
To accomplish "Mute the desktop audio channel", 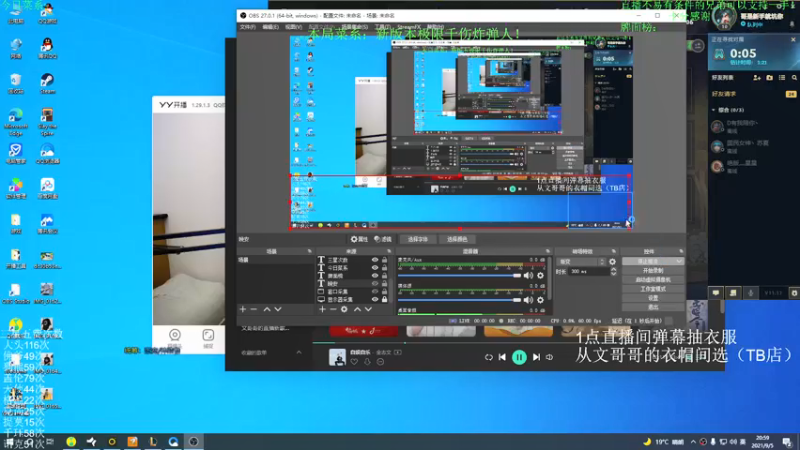I will pyautogui.click(x=528, y=300).
